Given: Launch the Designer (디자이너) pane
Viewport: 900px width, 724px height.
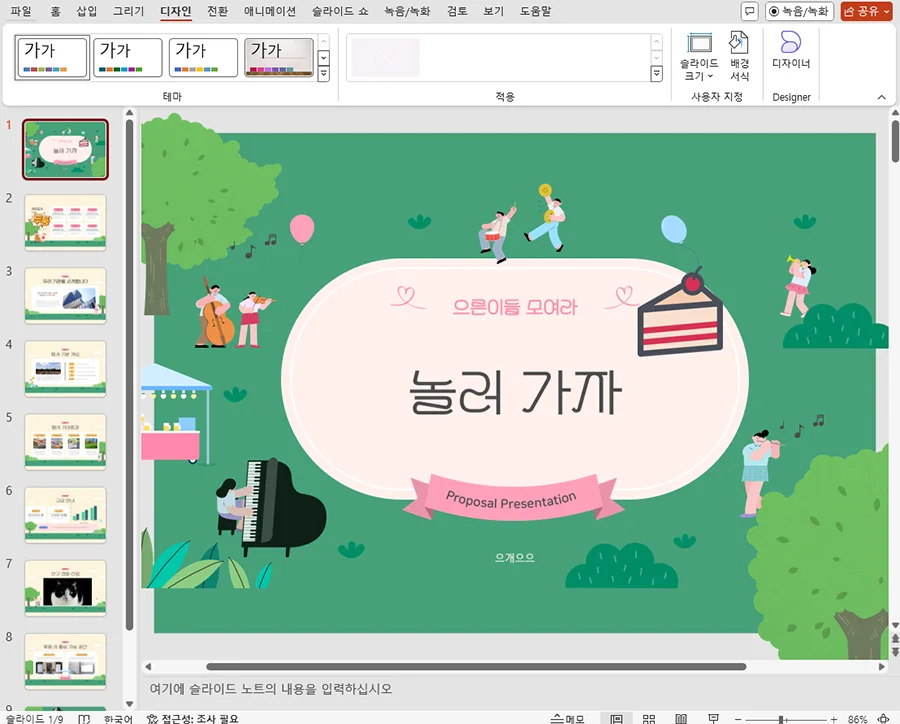Looking at the screenshot, I should (x=790, y=55).
